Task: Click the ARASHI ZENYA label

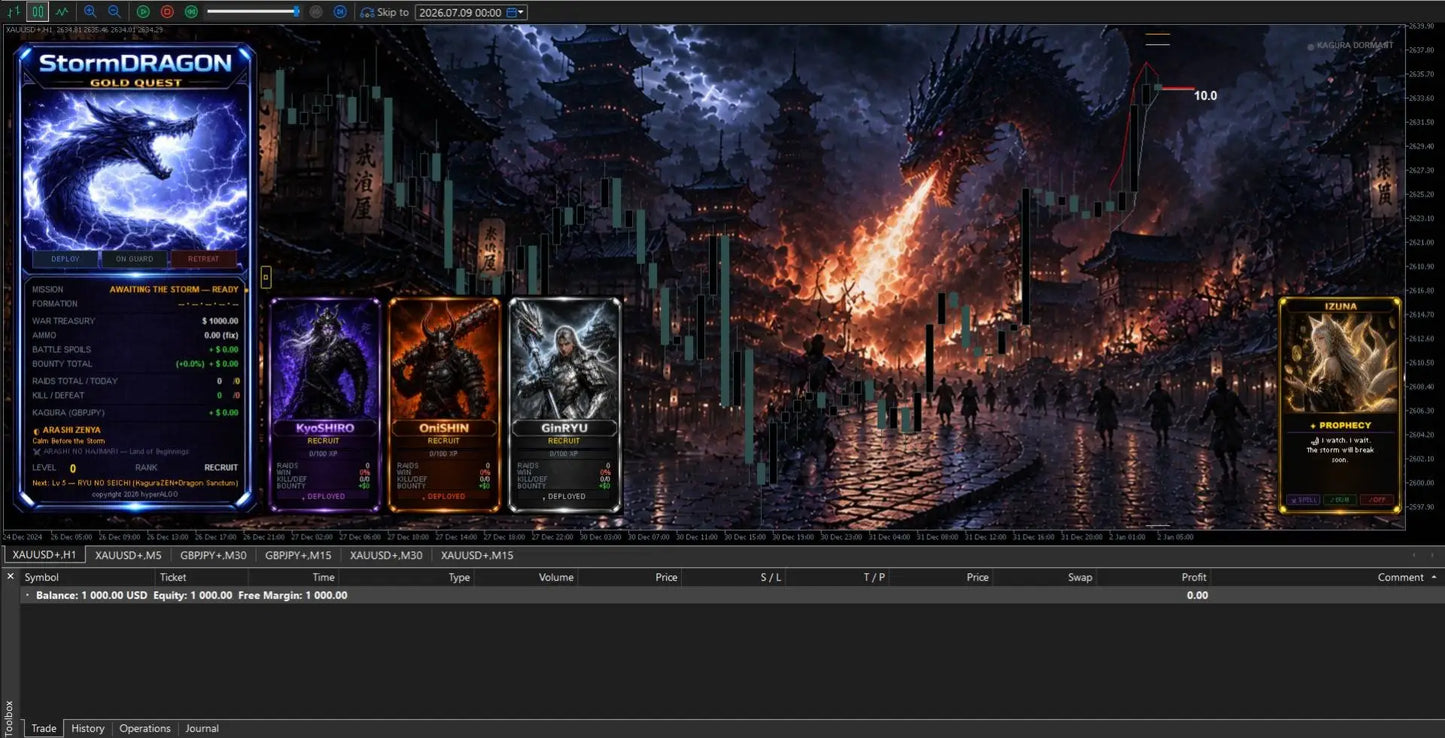Action: (72, 429)
